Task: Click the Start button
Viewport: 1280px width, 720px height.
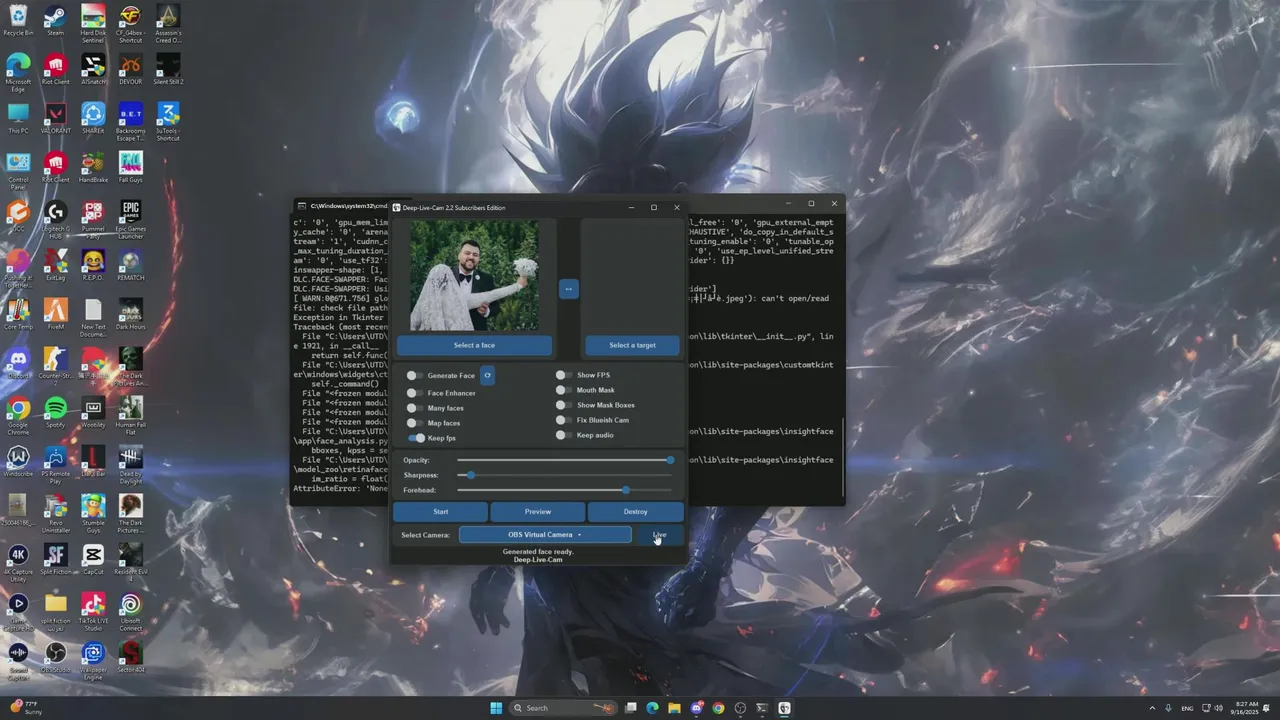Action: 440,511
